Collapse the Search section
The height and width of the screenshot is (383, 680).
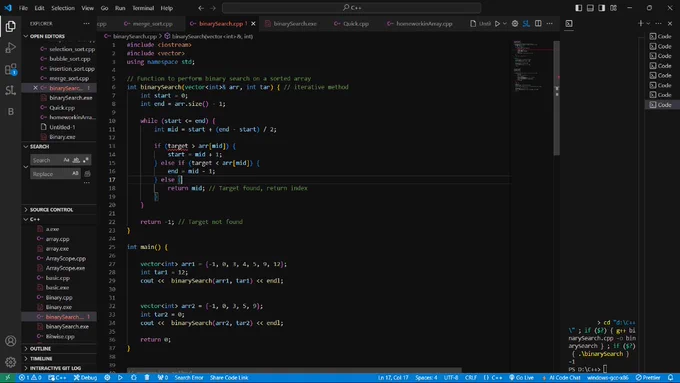[39, 147]
